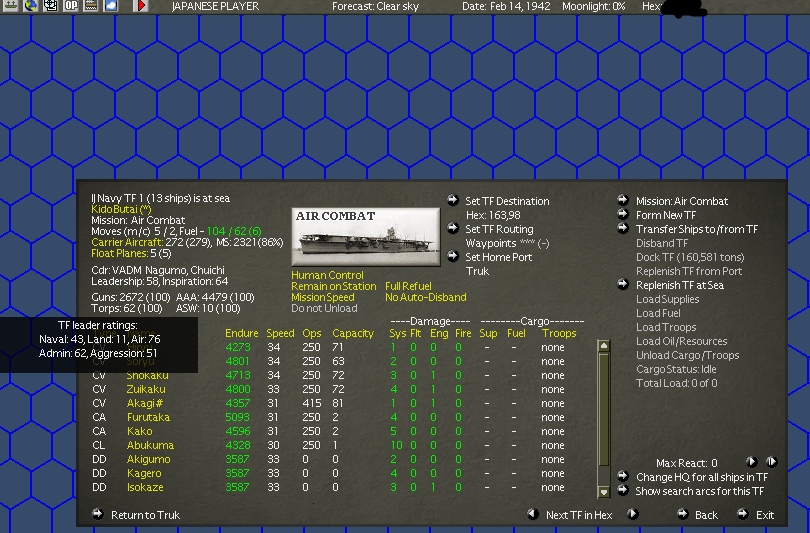Image resolution: width=810 pixels, height=533 pixels.
Task: Go to next TF in hex arrow
Action: tap(632, 513)
